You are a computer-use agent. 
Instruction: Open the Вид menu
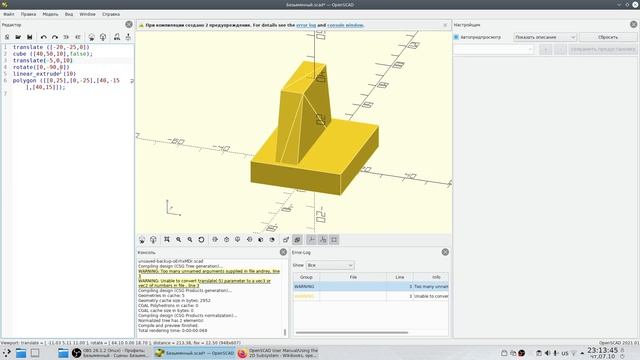tap(69, 14)
